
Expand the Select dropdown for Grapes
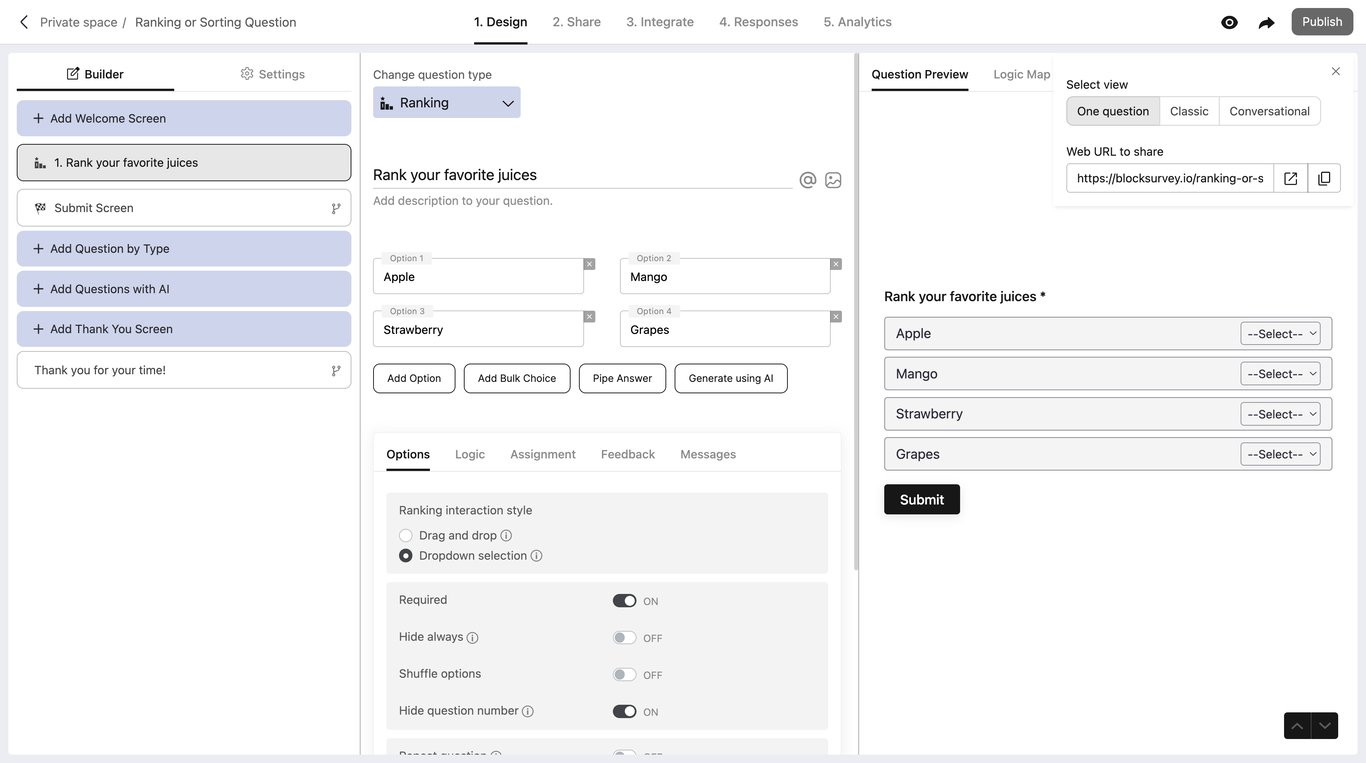click(x=1280, y=454)
